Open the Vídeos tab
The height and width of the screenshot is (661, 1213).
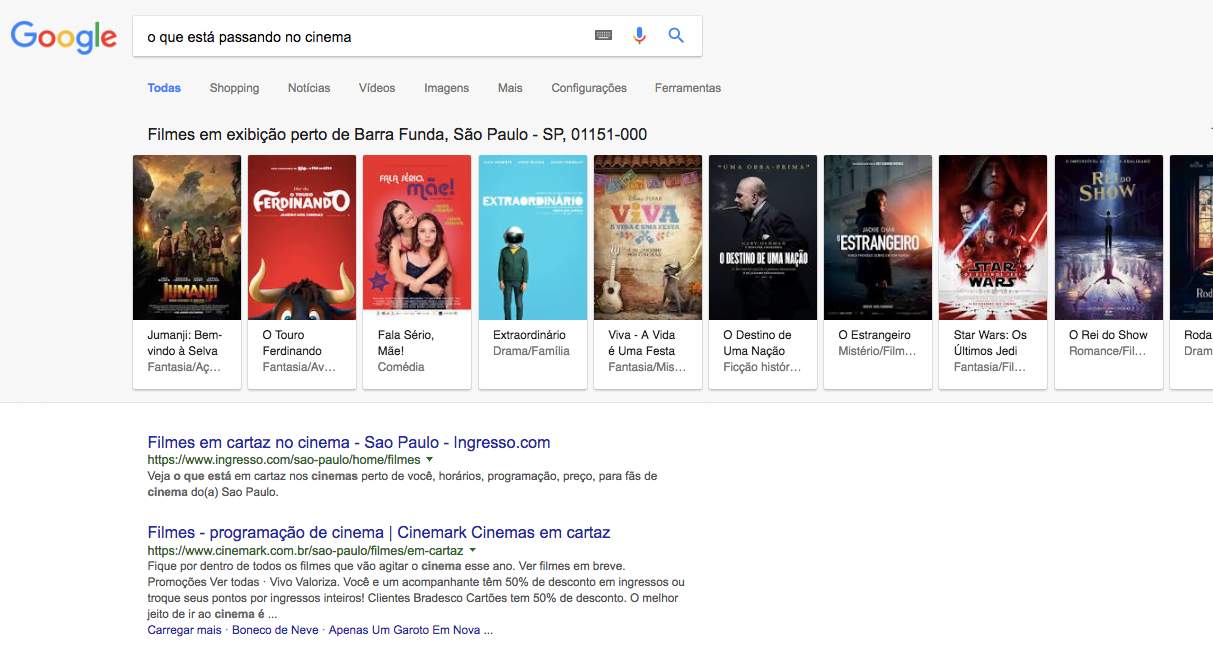[x=377, y=88]
